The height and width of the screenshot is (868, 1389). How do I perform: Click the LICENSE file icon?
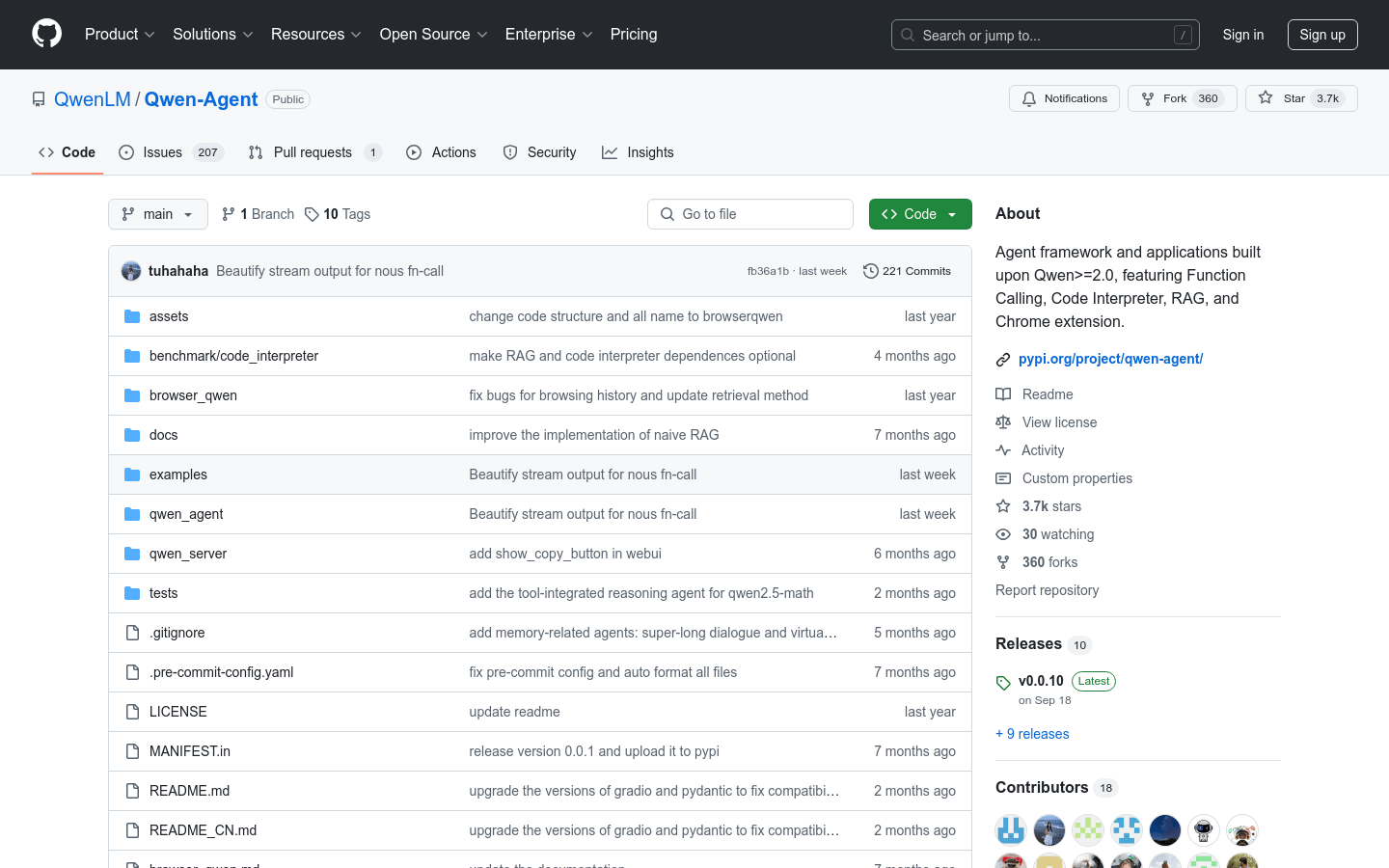[x=132, y=712]
